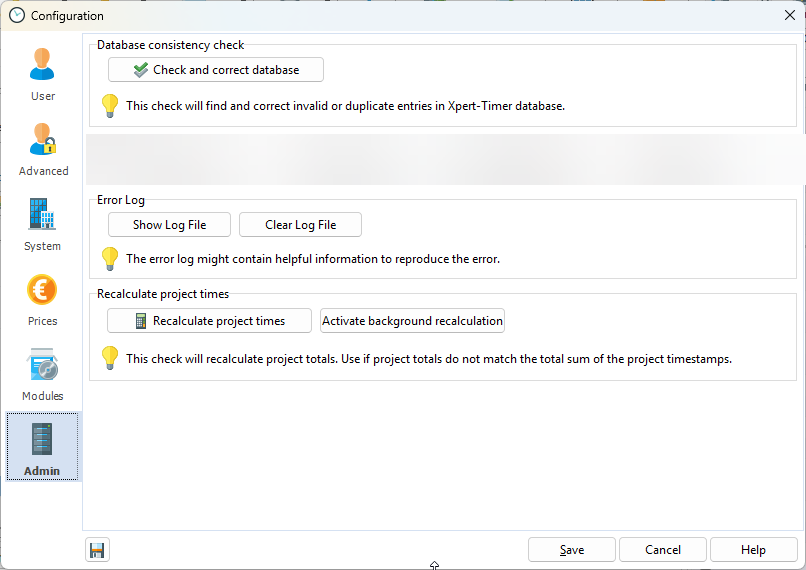Image resolution: width=806 pixels, height=570 pixels.
Task: Cancel the Configuration dialog
Action: pos(663,550)
